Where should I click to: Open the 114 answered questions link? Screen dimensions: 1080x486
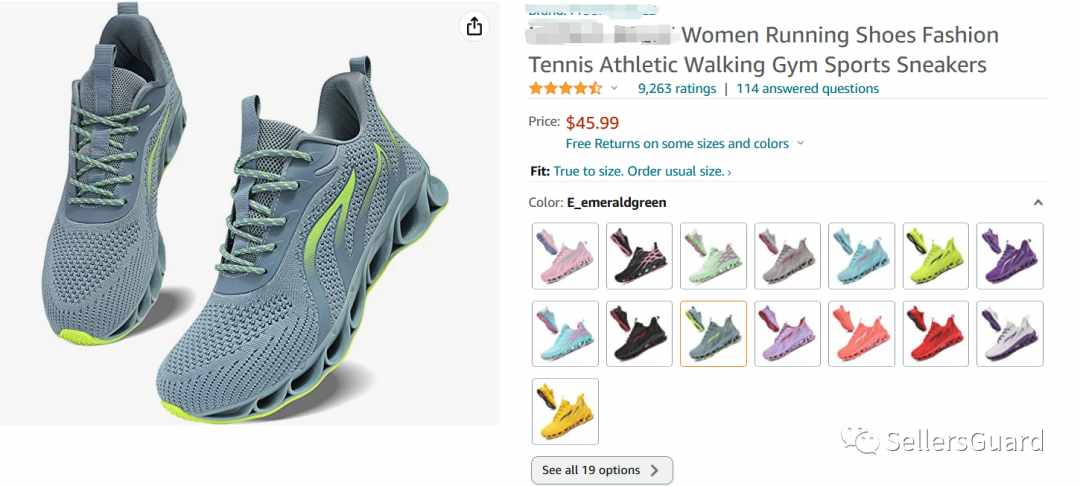(x=807, y=89)
